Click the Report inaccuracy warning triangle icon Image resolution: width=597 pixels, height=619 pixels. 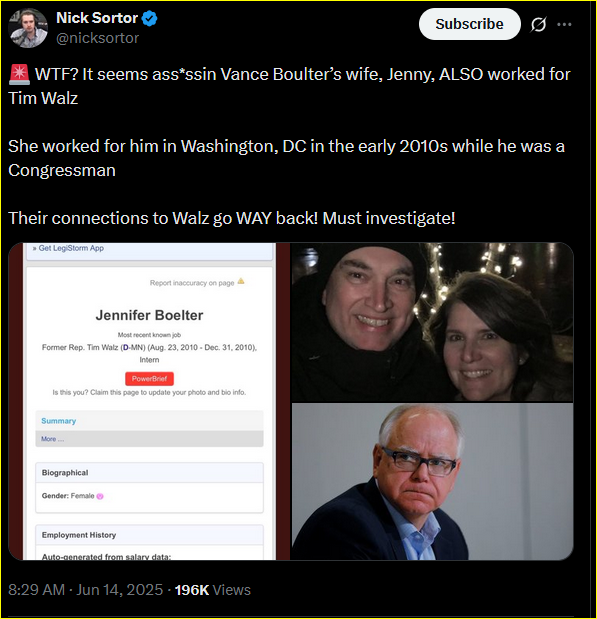241,281
